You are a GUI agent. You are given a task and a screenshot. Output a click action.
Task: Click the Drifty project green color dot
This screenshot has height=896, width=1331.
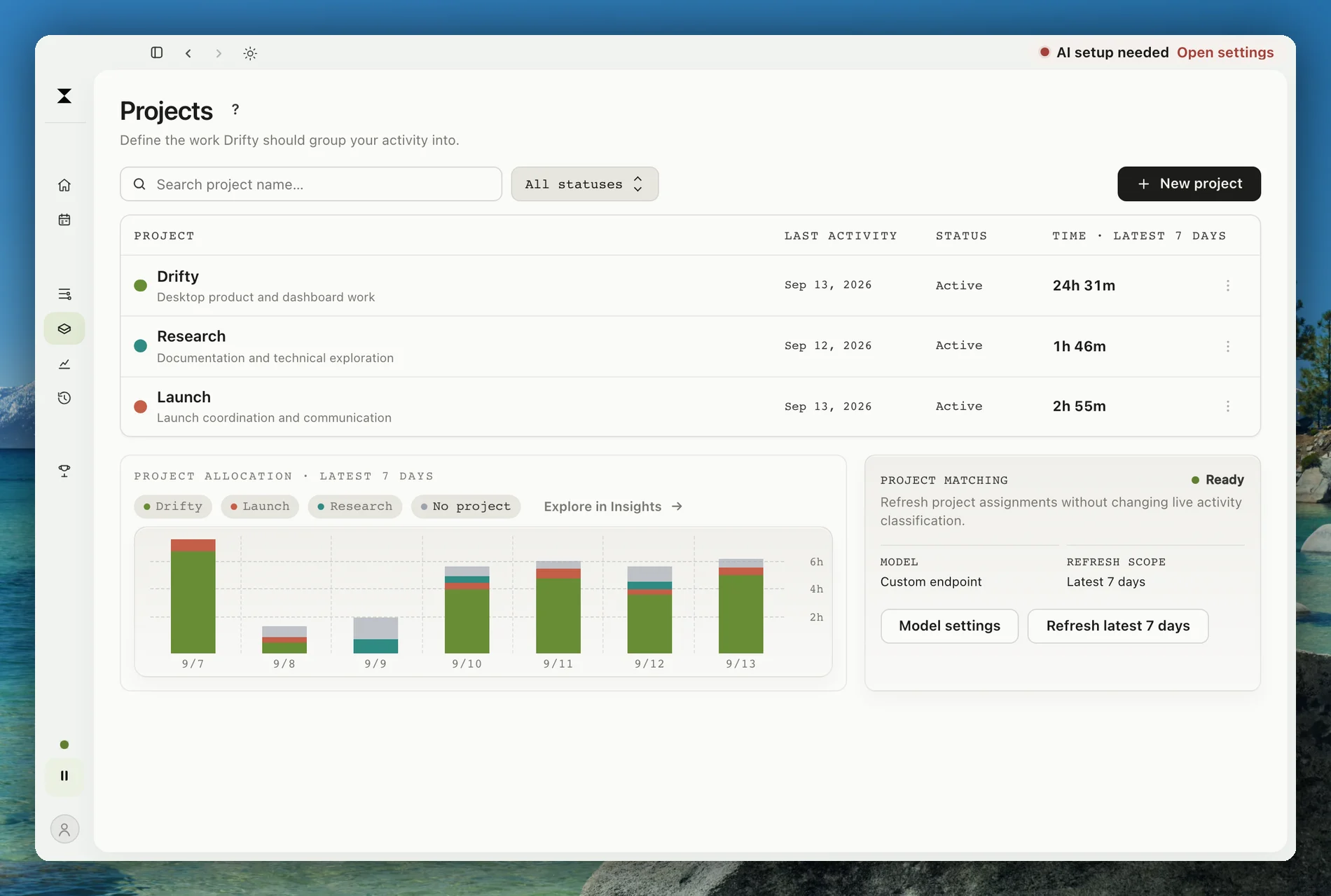[x=140, y=286]
